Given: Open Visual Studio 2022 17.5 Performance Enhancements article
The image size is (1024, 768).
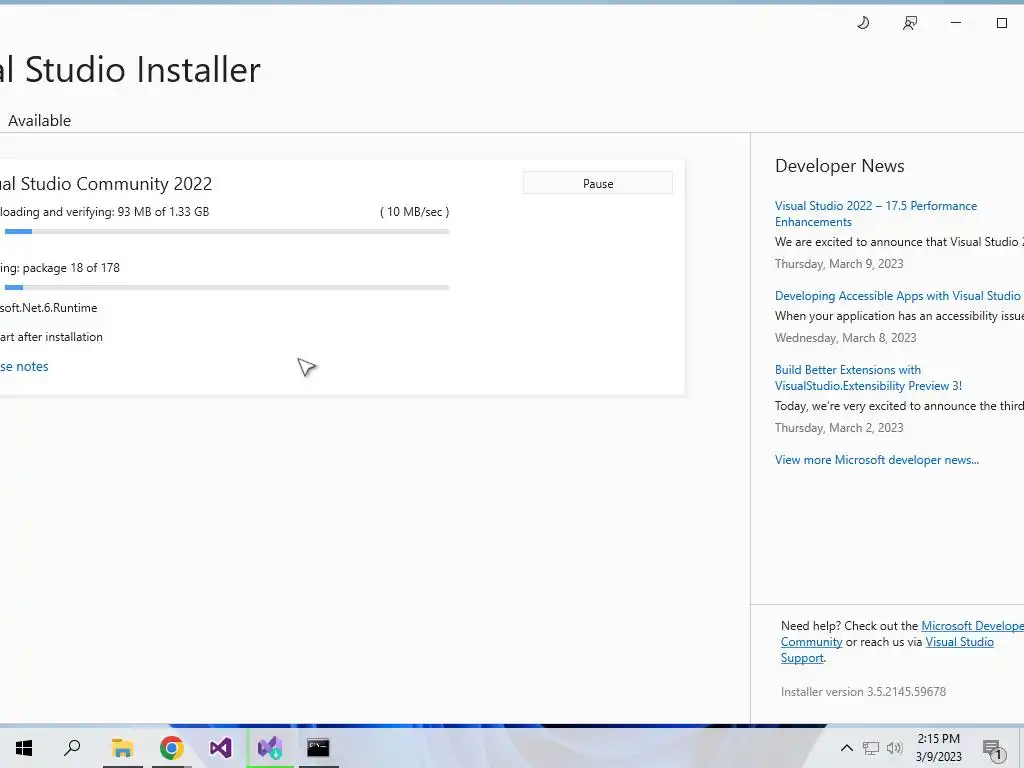Looking at the screenshot, I should [x=876, y=214].
